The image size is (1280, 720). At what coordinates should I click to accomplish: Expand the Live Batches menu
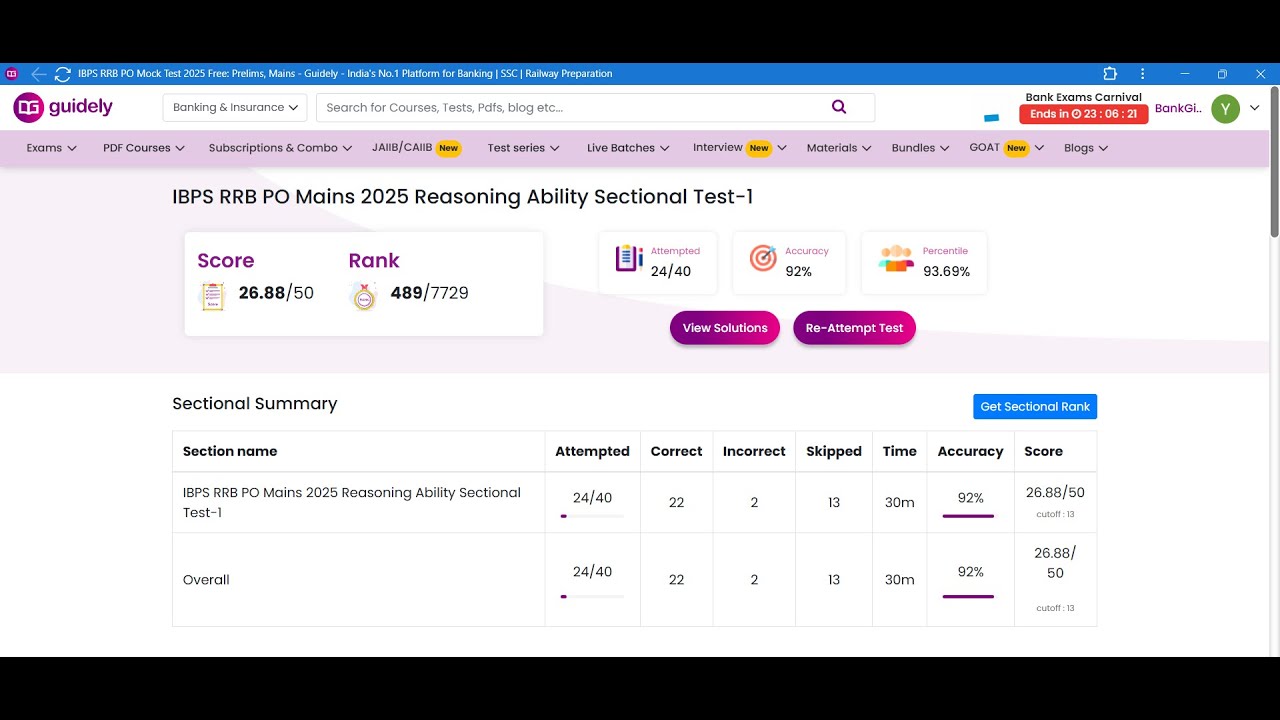pos(628,148)
